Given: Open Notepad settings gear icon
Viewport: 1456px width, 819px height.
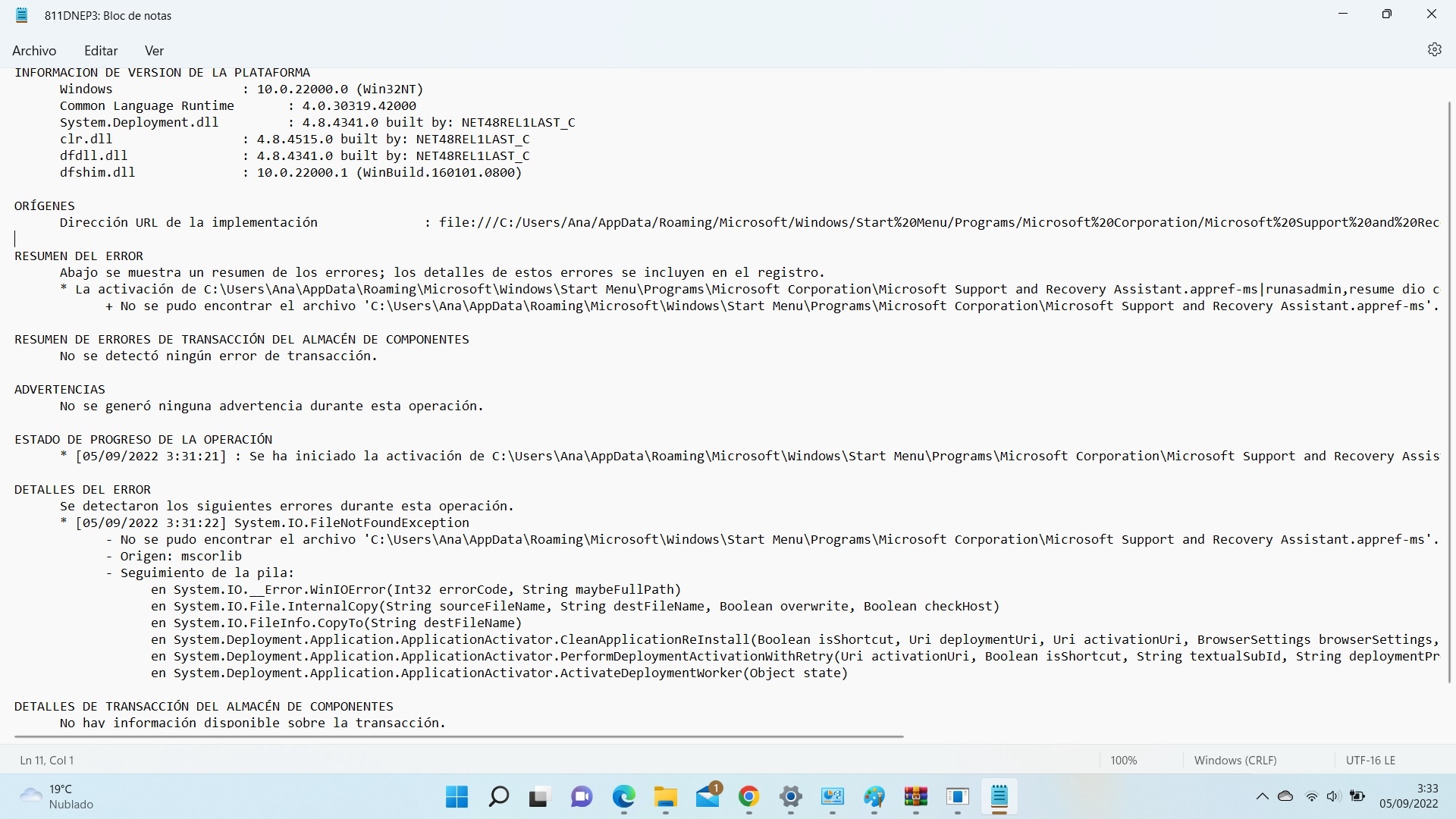Looking at the screenshot, I should [x=1434, y=50].
